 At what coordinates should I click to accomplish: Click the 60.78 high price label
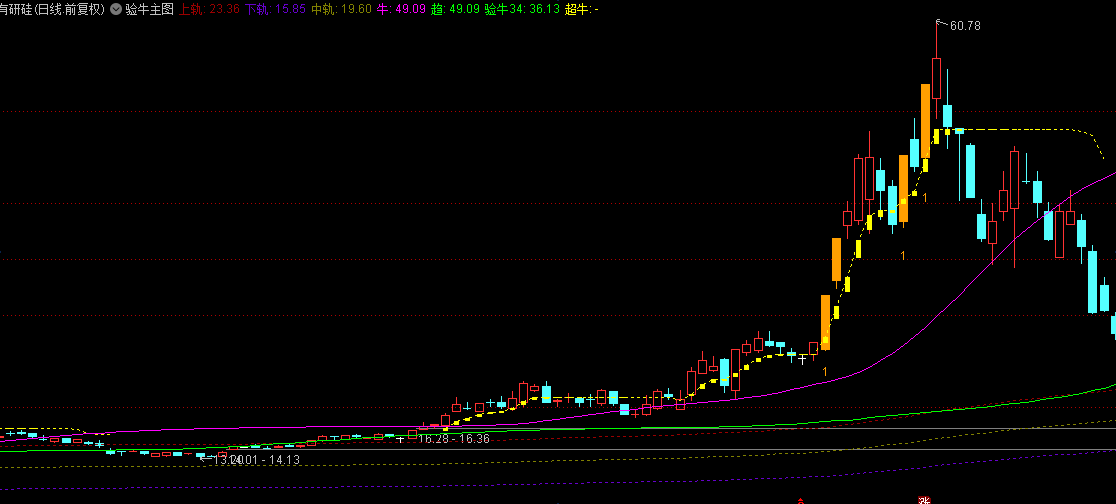(x=965, y=26)
